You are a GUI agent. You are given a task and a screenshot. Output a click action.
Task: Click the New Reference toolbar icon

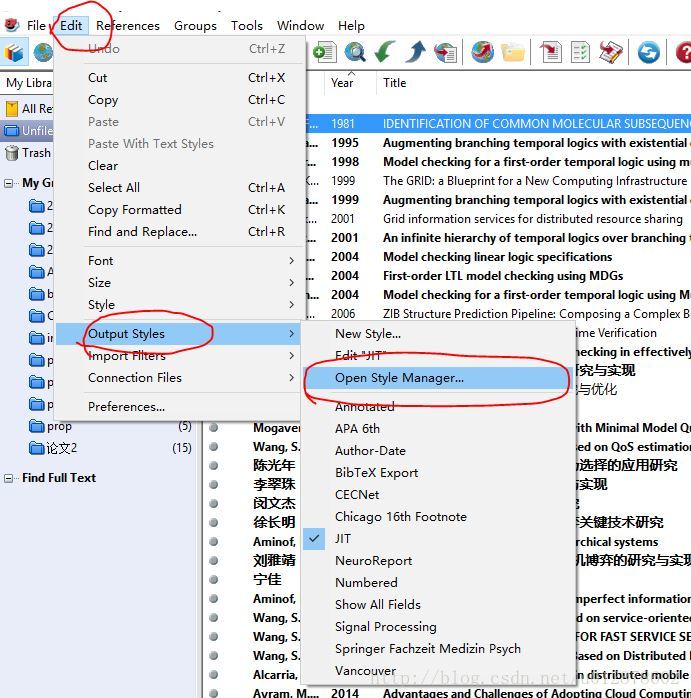[325, 52]
